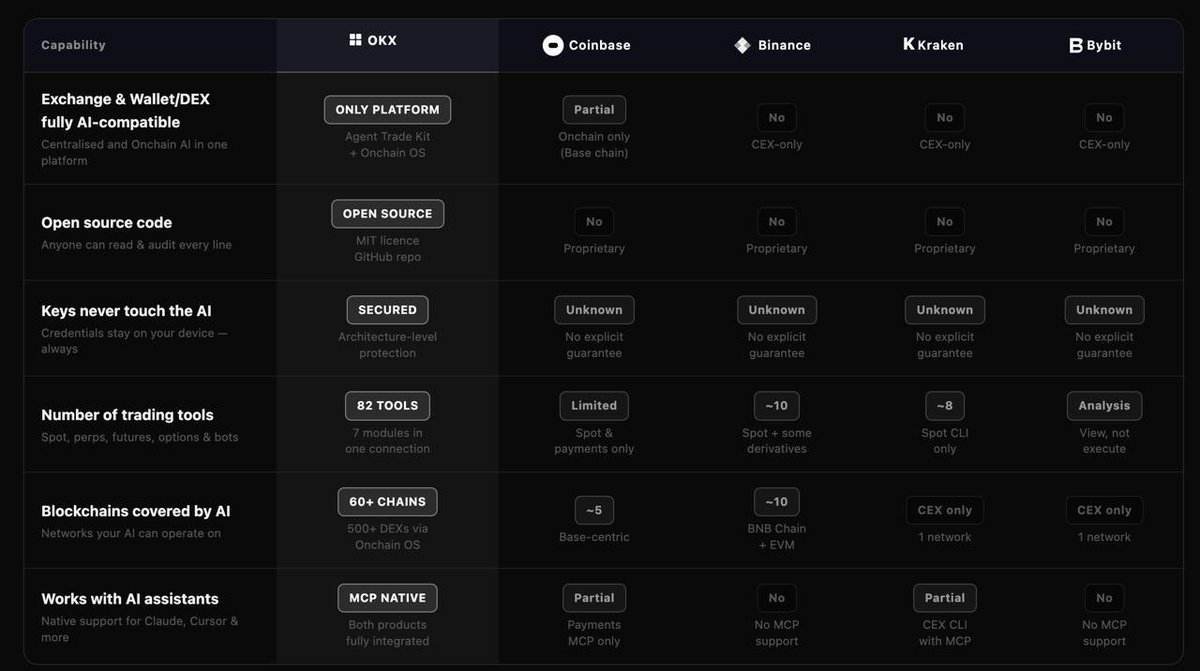Select the Kraken header tab
1200x671 pixels.
click(x=932, y=44)
